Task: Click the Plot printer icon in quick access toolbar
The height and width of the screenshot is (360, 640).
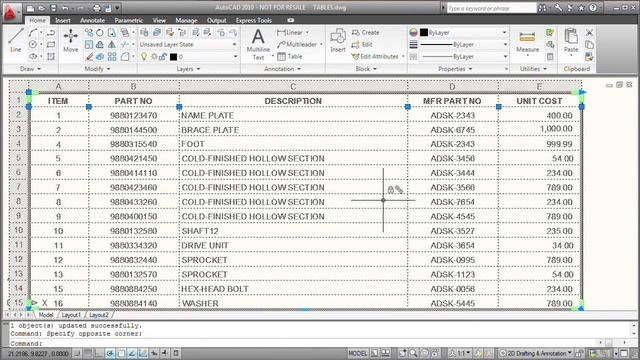Action: click(97, 8)
